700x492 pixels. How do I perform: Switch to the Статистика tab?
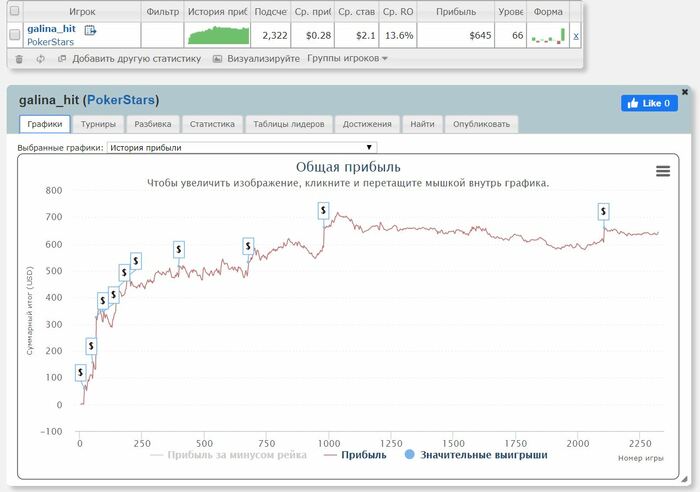pos(212,124)
